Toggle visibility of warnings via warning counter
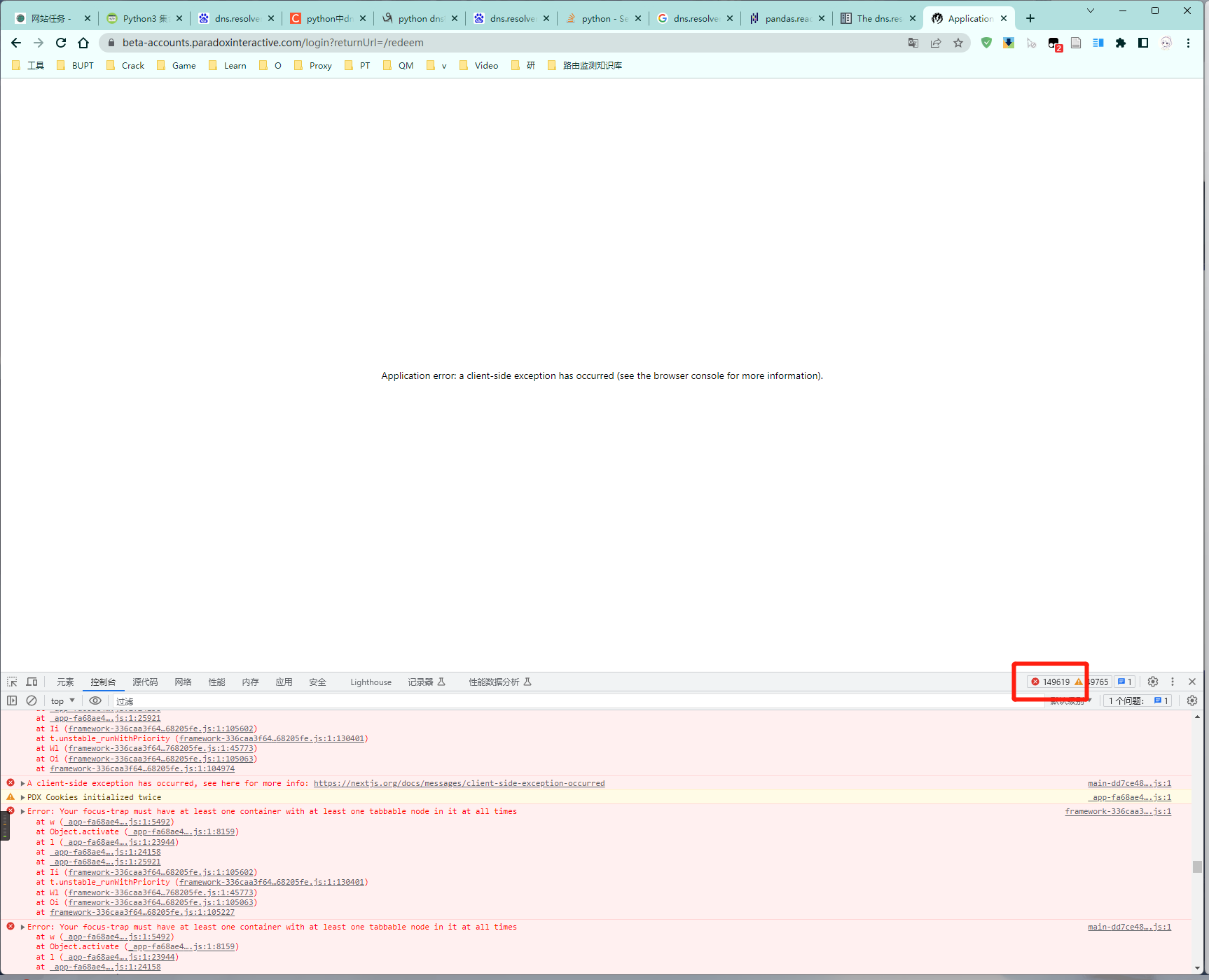Screen dimensions: 1209x980 click(1084, 681)
